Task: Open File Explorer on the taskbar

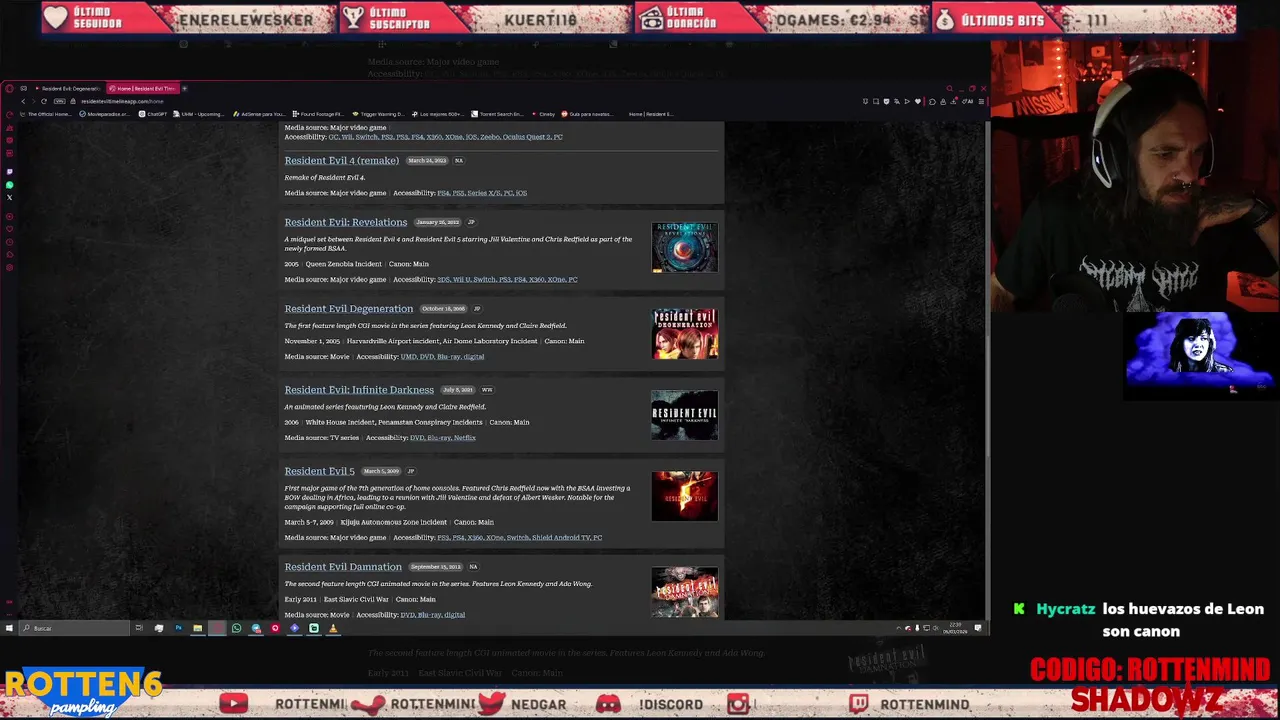Action: click(198, 628)
